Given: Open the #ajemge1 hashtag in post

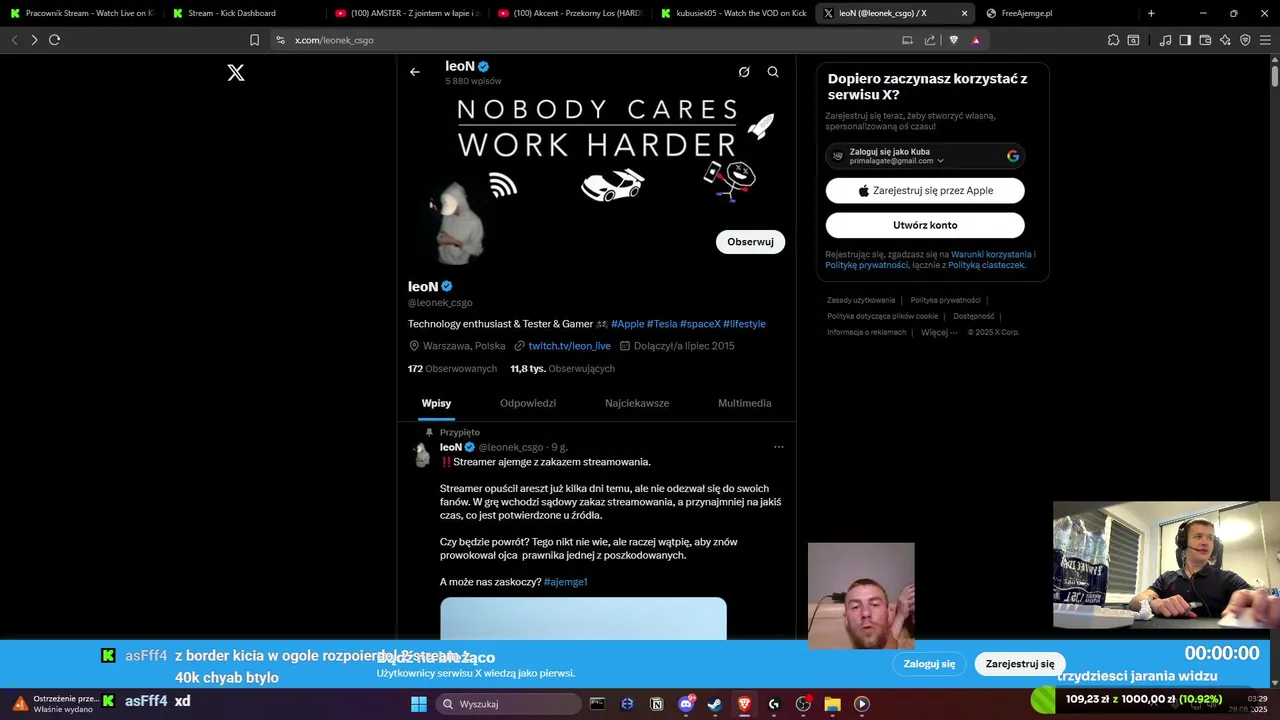Looking at the screenshot, I should [x=565, y=582].
